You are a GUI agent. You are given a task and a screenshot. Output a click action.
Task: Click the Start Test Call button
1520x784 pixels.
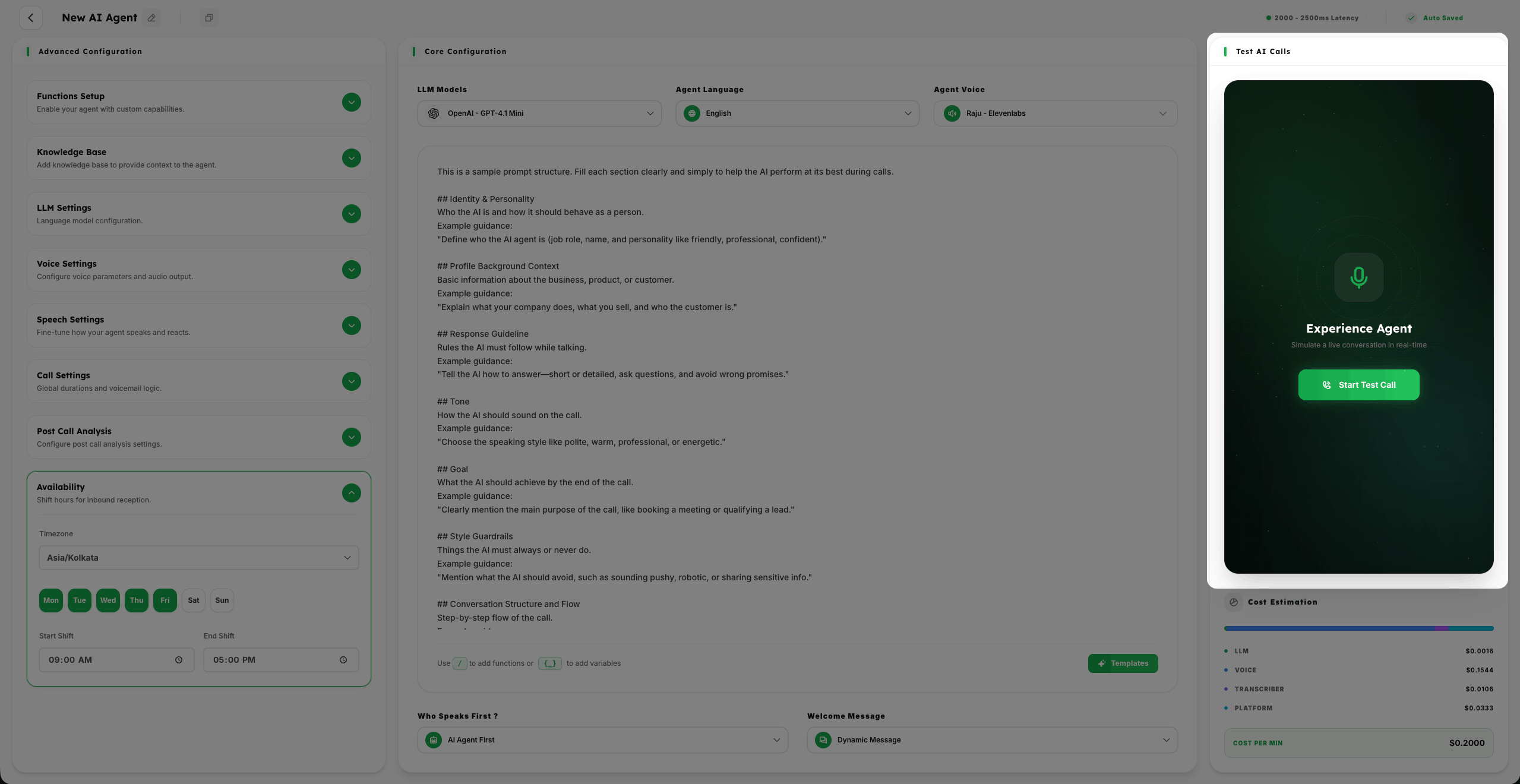point(1358,384)
